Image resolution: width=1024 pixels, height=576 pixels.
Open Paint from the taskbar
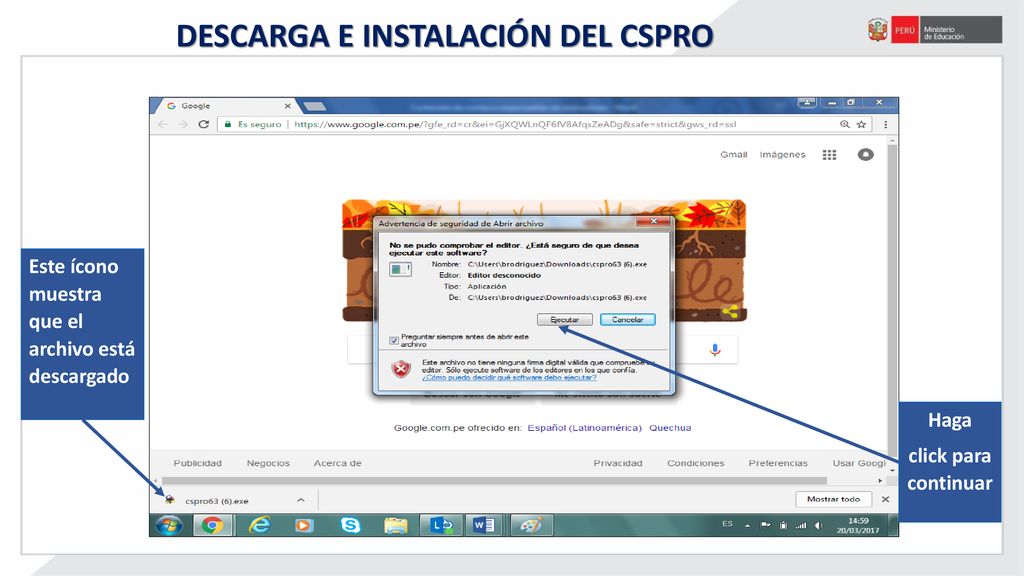(530, 525)
